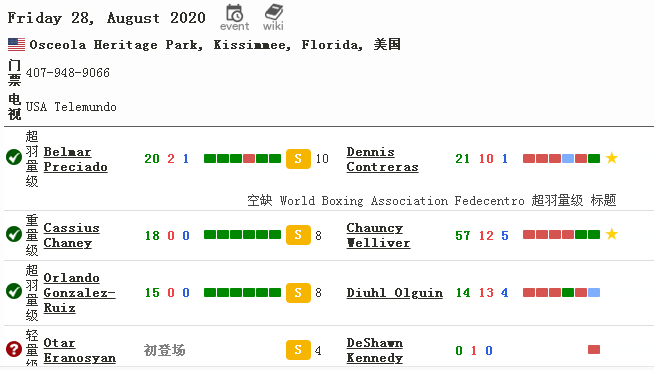The height and width of the screenshot is (370, 654).
Task: Open DeShawn Kennedy's profile link
Action: (375, 350)
